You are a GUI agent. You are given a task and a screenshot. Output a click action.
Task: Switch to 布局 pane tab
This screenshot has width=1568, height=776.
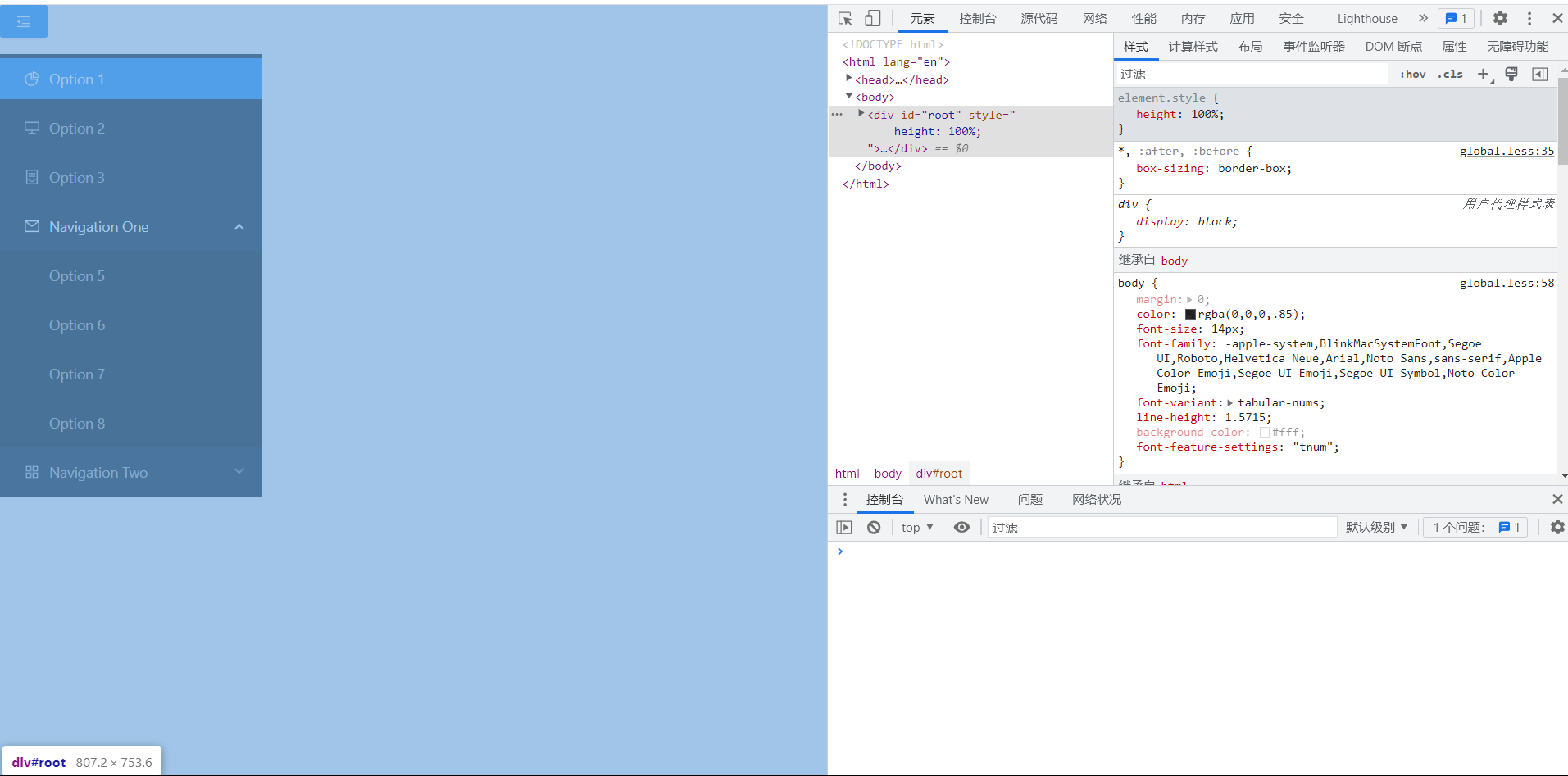[1250, 47]
